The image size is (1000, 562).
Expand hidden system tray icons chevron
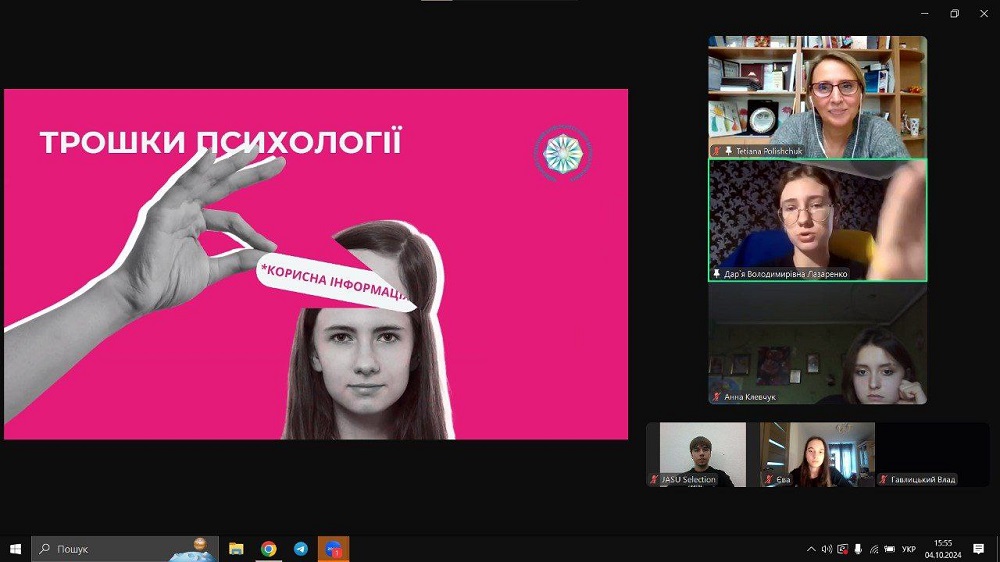click(x=811, y=549)
